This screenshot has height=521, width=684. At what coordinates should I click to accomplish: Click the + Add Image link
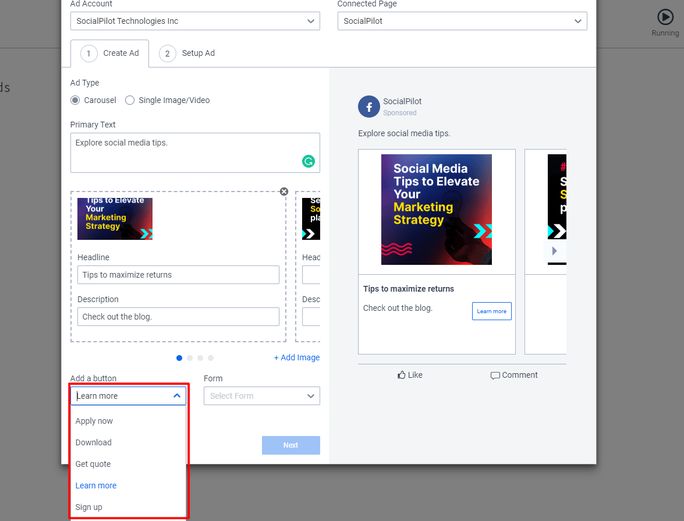[297, 357]
